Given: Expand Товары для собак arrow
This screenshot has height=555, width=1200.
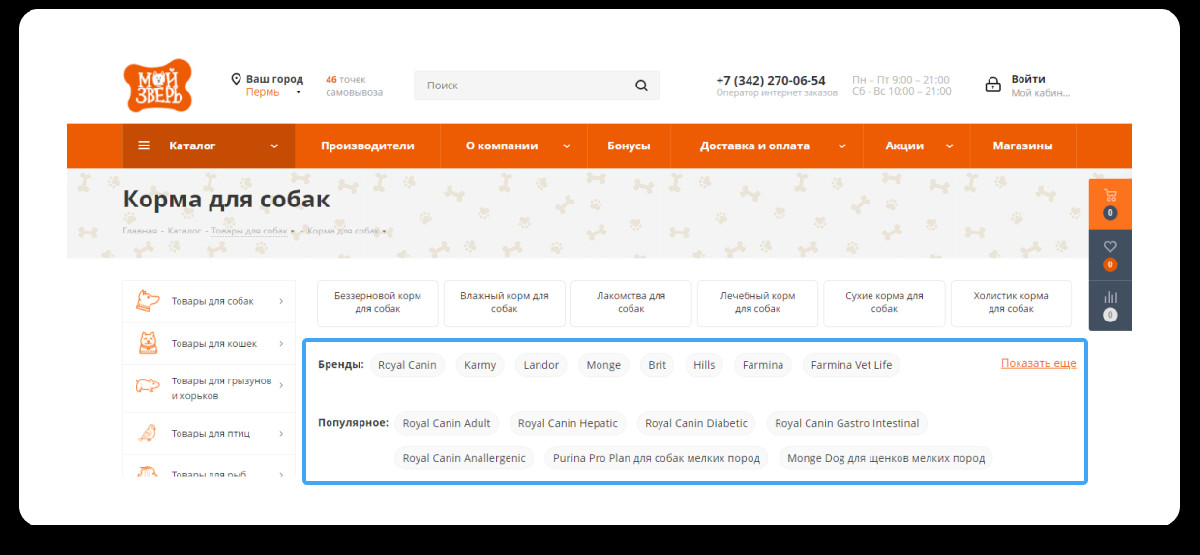Looking at the screenshot, I should (281, 301).
